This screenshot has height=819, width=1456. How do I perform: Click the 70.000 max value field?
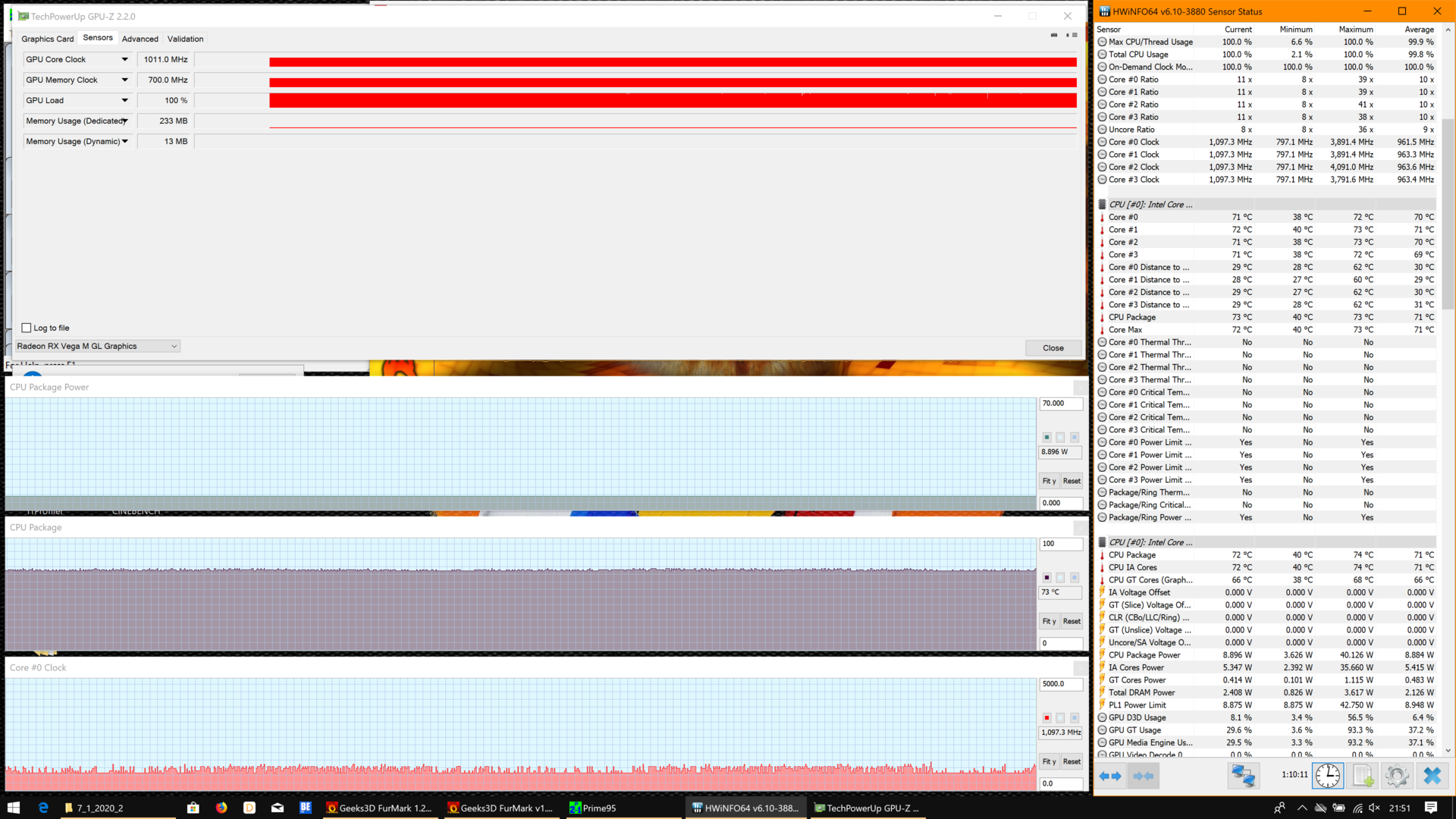1060,403
